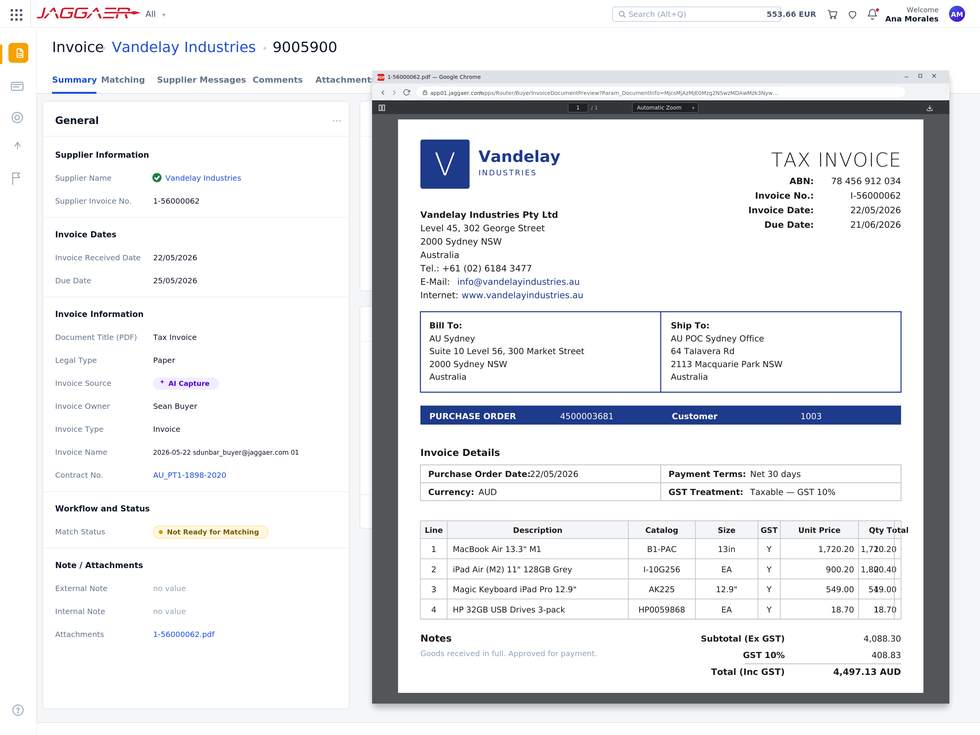Open the 1-56000062.pdf attachment link

point(184,634)
